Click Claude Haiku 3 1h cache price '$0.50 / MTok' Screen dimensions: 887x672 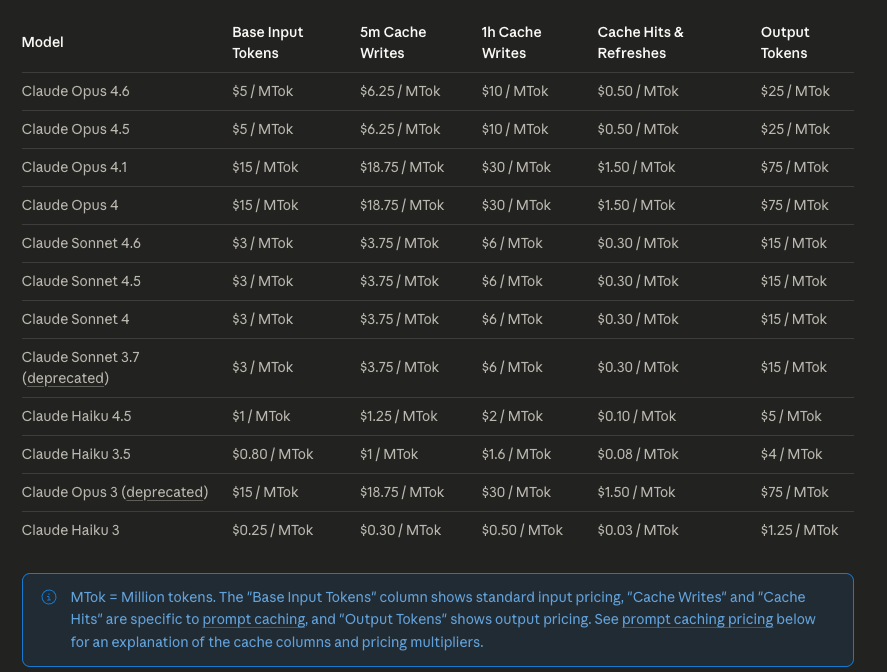[x=522, y=530]
